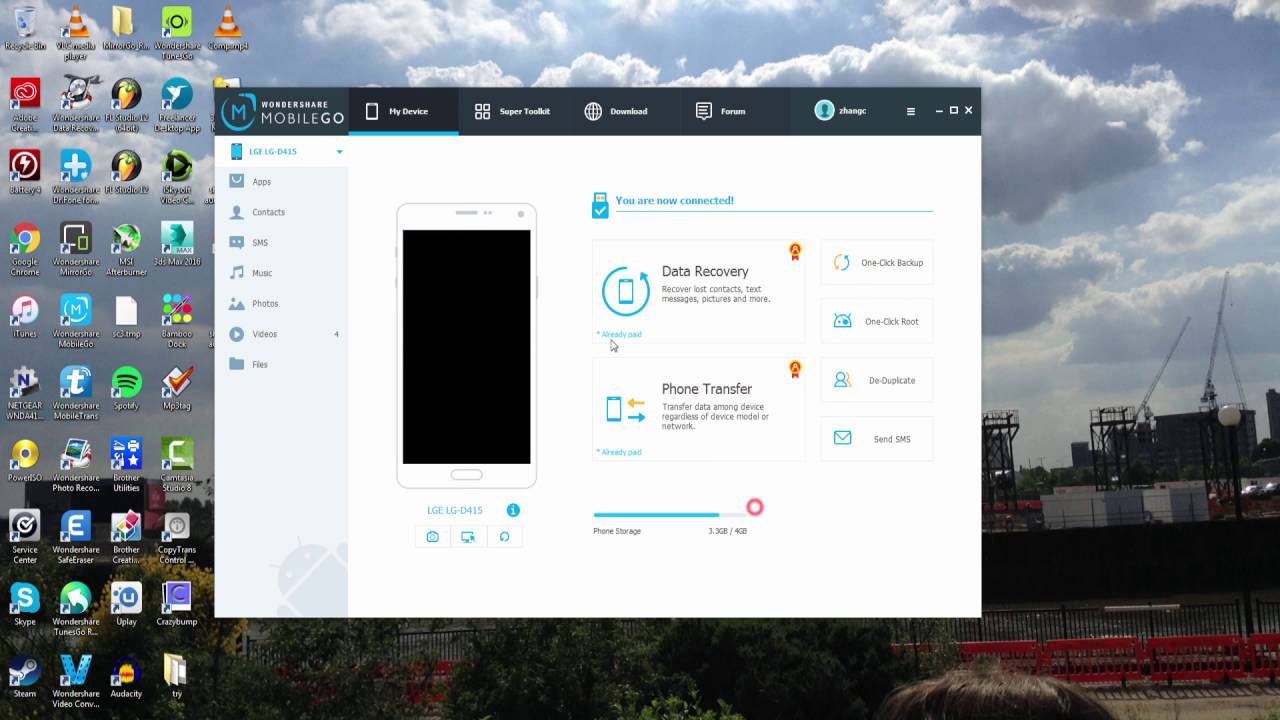Viewport: 1280px width, 720px height.
Task: Take a phone screenshot with camera icon
Action: tap(432, 537)
